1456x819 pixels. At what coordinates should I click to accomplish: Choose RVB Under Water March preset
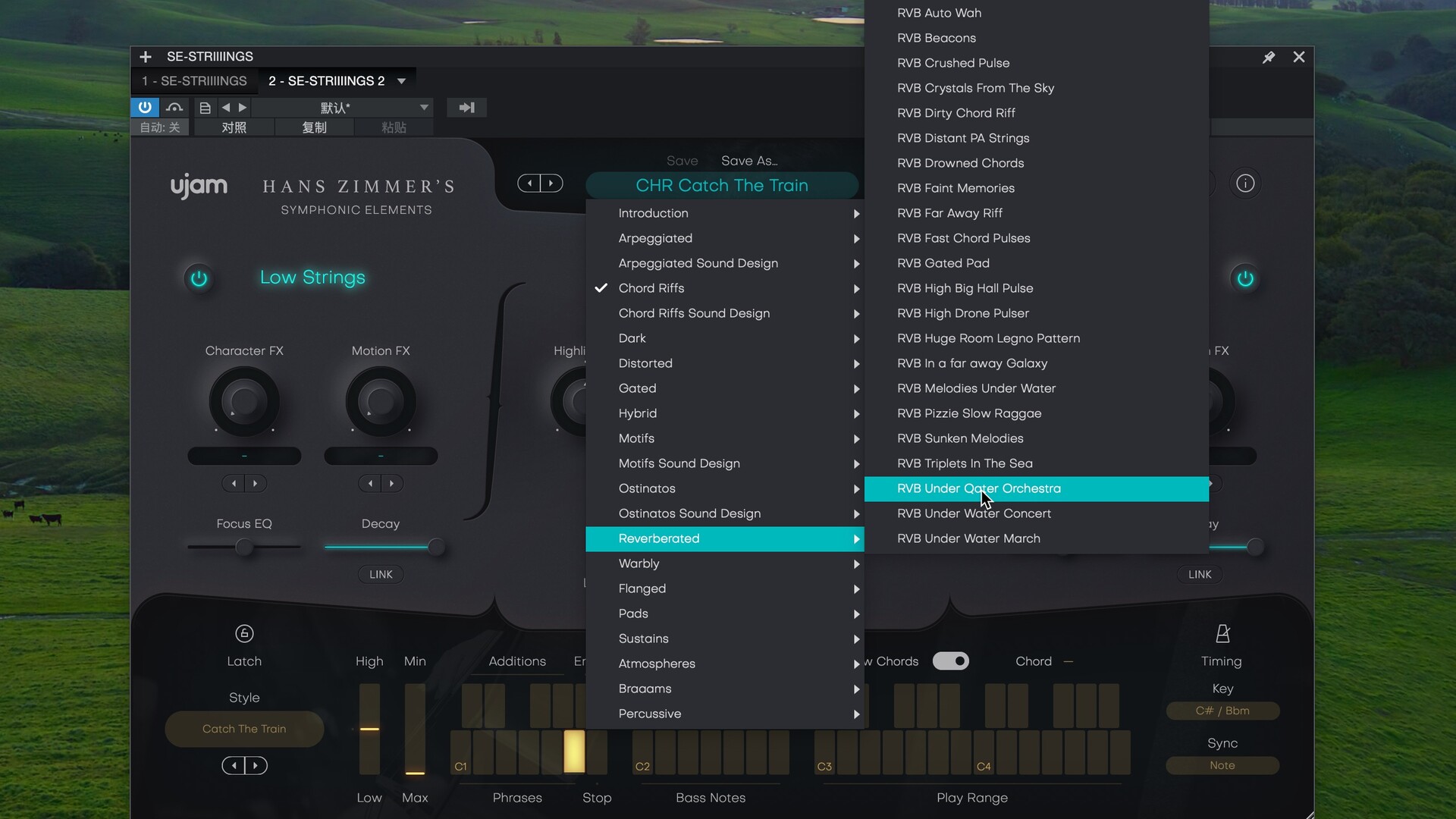1037,539
